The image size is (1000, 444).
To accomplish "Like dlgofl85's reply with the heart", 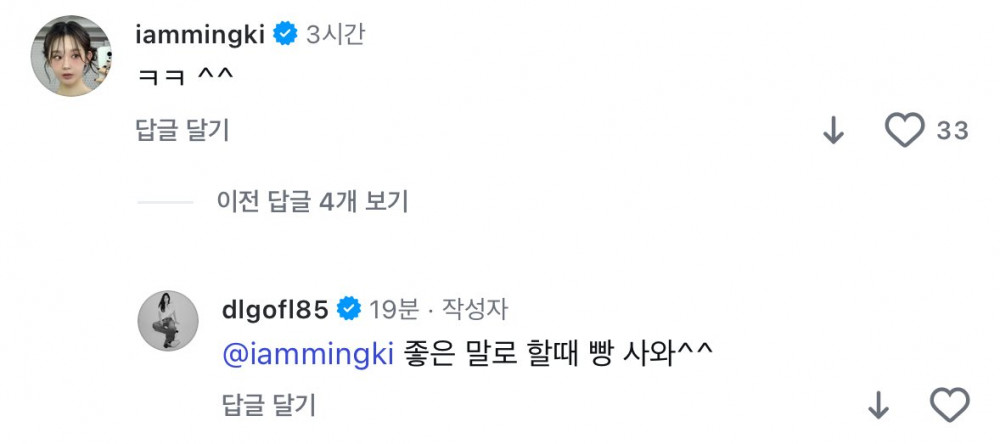I will (950, 405).
